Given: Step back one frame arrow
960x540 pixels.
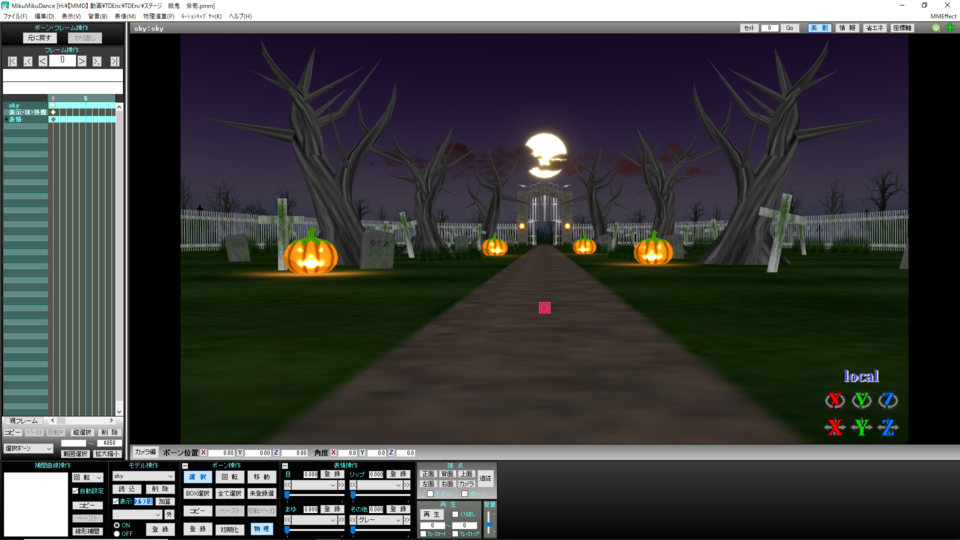Looking at the screenshot, I should pyautogui.click(x=42, y=61).
